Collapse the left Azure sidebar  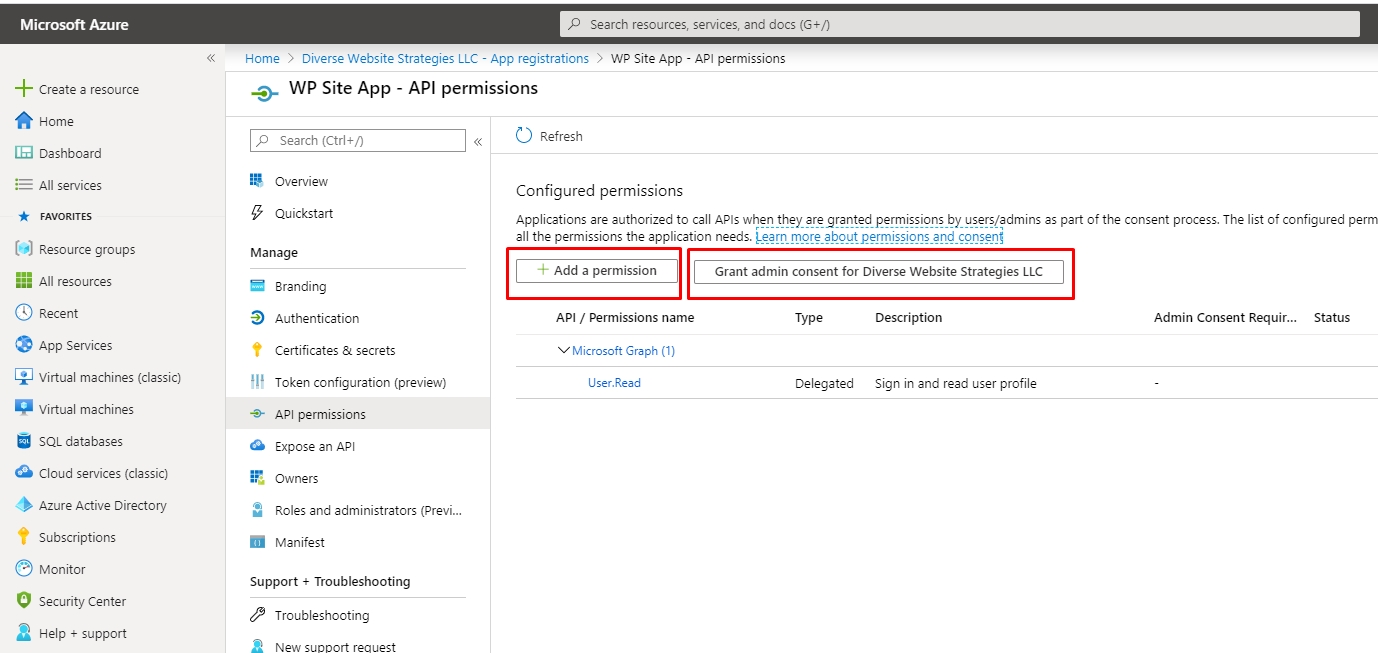pos(211,58)
